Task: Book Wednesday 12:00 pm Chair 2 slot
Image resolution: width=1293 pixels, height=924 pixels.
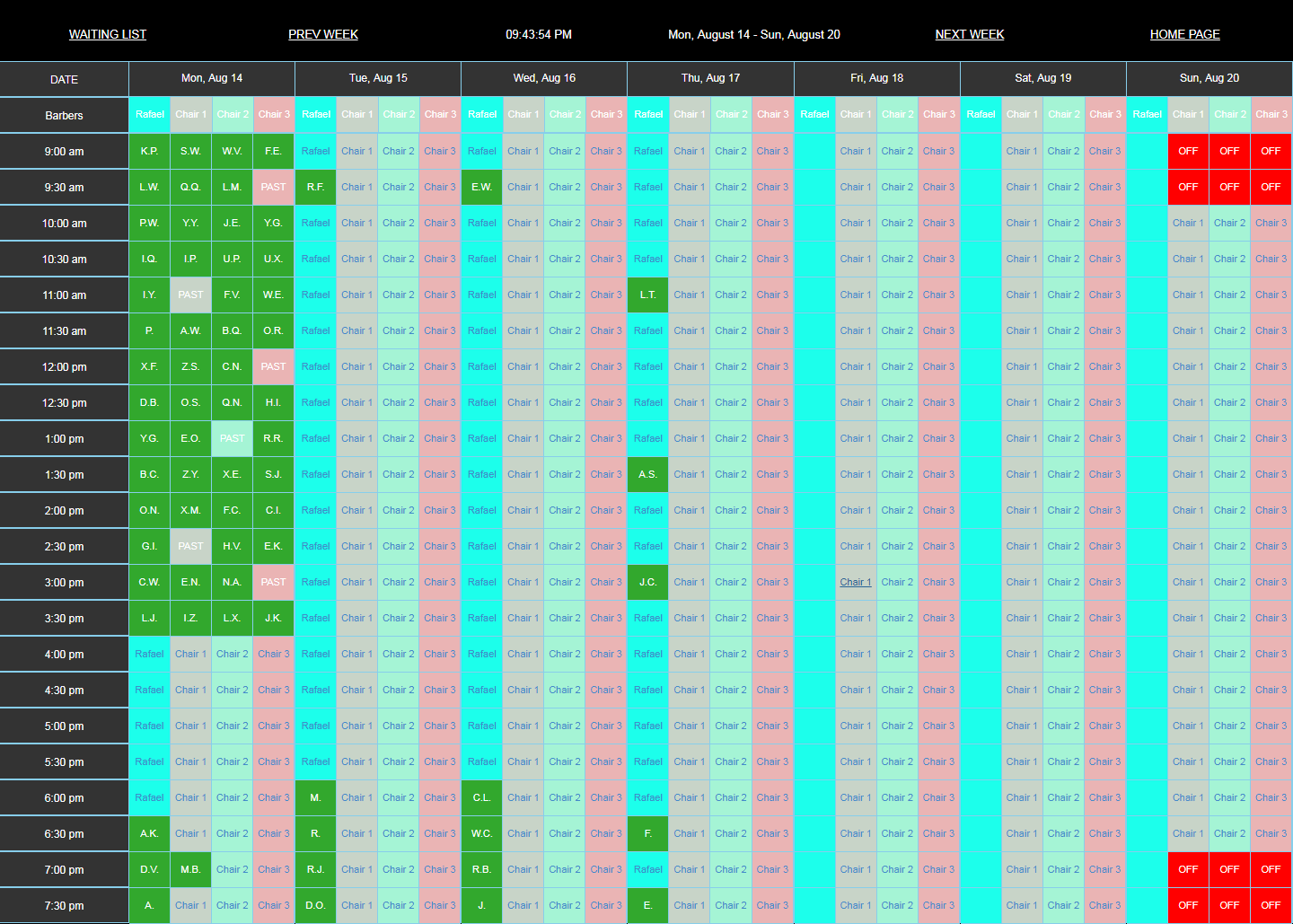Action: (565, 366)
